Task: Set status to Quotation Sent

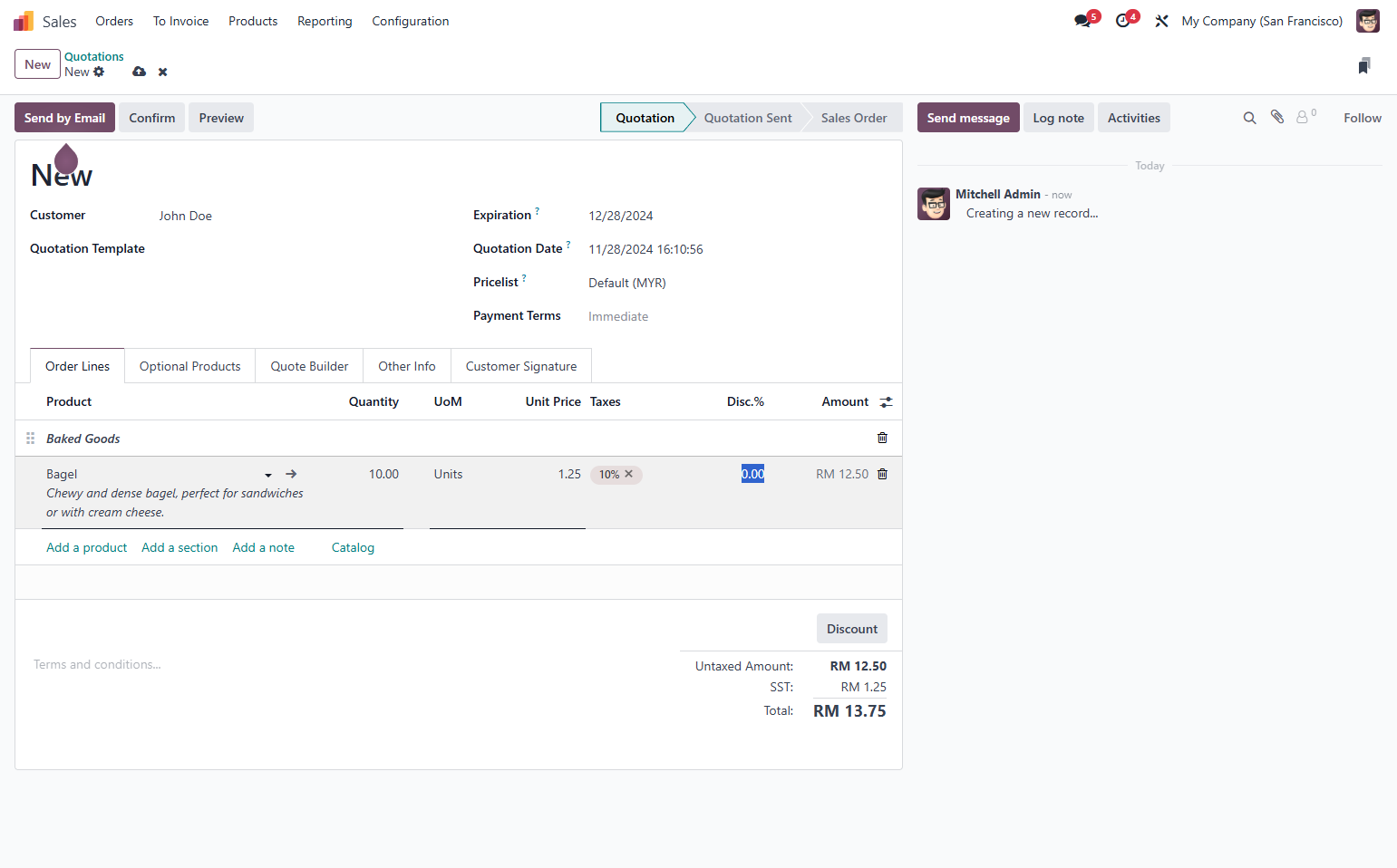Action: point(748,118)
